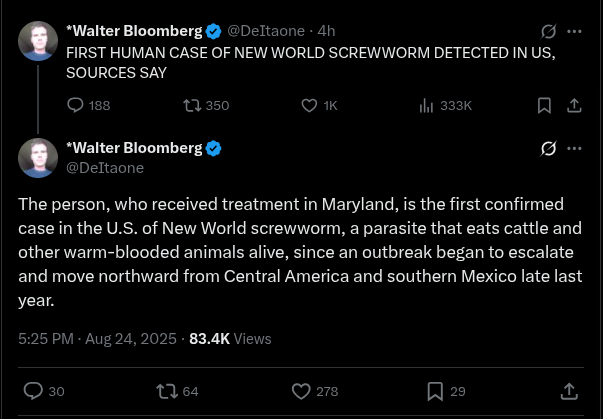Share the first tweet in thread
This screenshot has width=603, height=419.
click(574, 105)
